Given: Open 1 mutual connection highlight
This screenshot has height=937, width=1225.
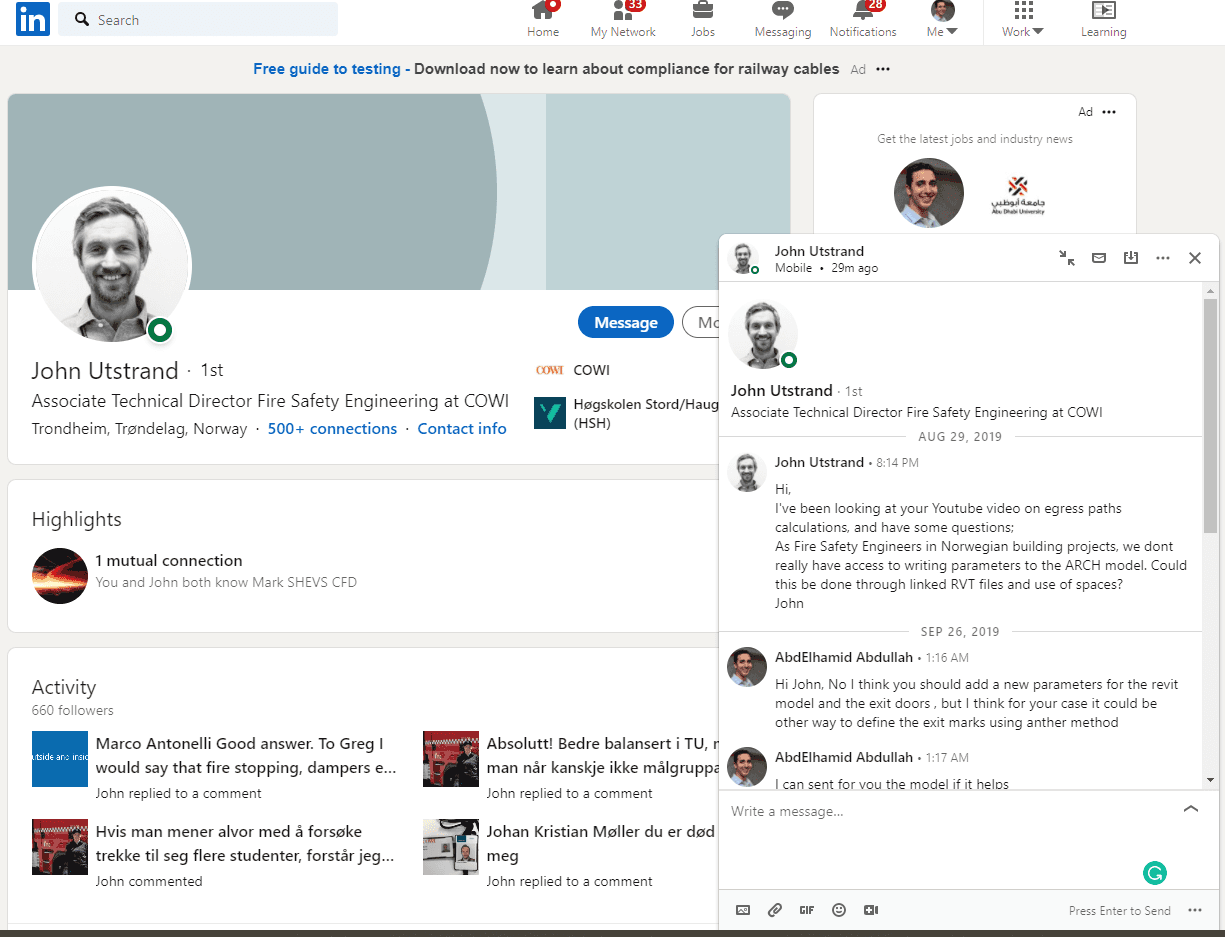Looking at the screenshot, I should click(x=169, y=560).
